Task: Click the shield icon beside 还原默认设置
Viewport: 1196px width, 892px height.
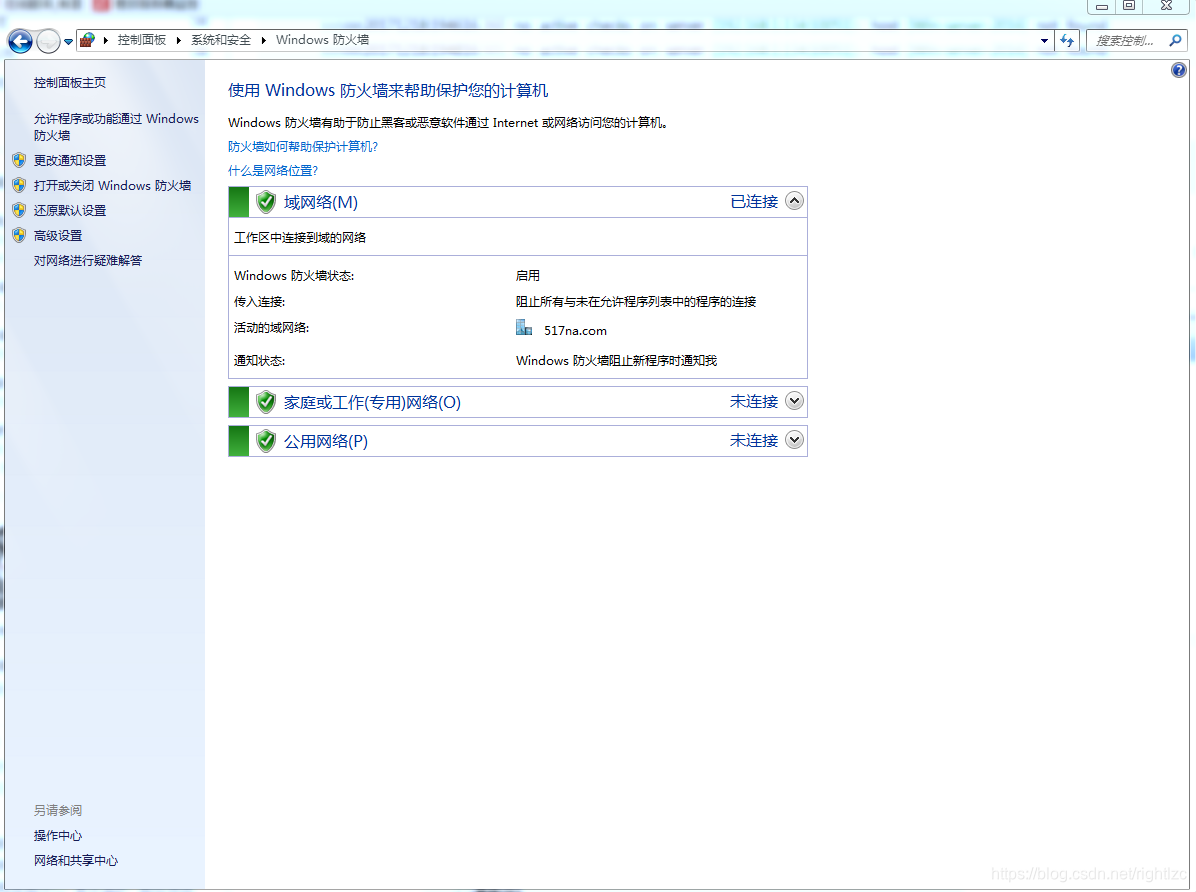Action: (x=19, y=210)
